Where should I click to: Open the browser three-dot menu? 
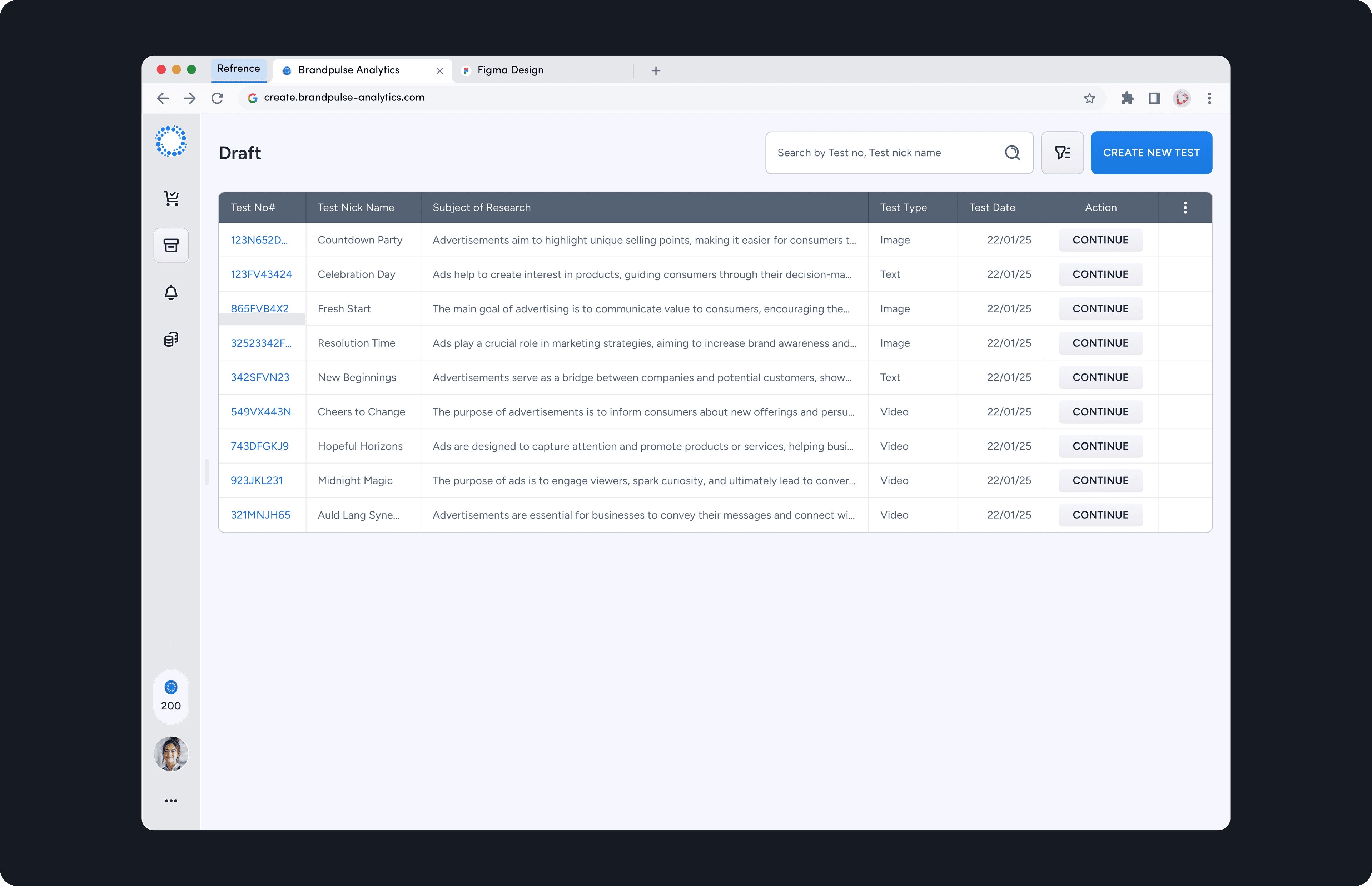click(x=1209, y=98)
